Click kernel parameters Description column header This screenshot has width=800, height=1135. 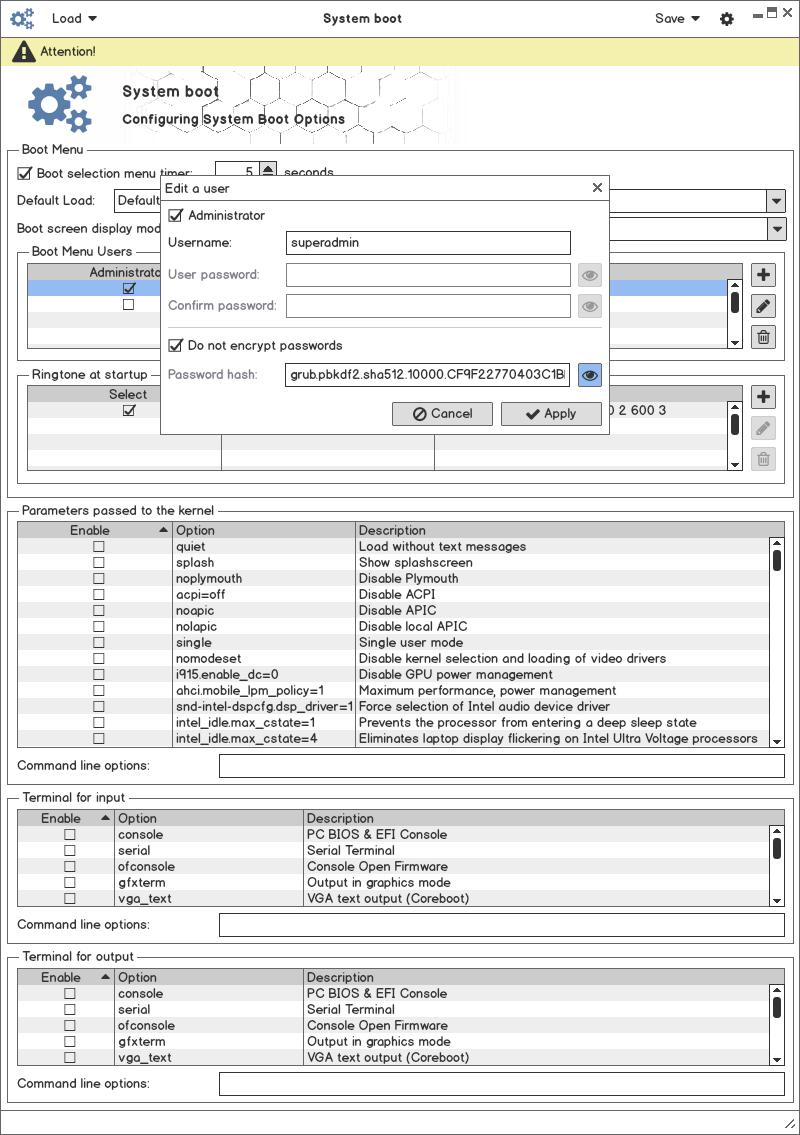(x=570, y=530)
